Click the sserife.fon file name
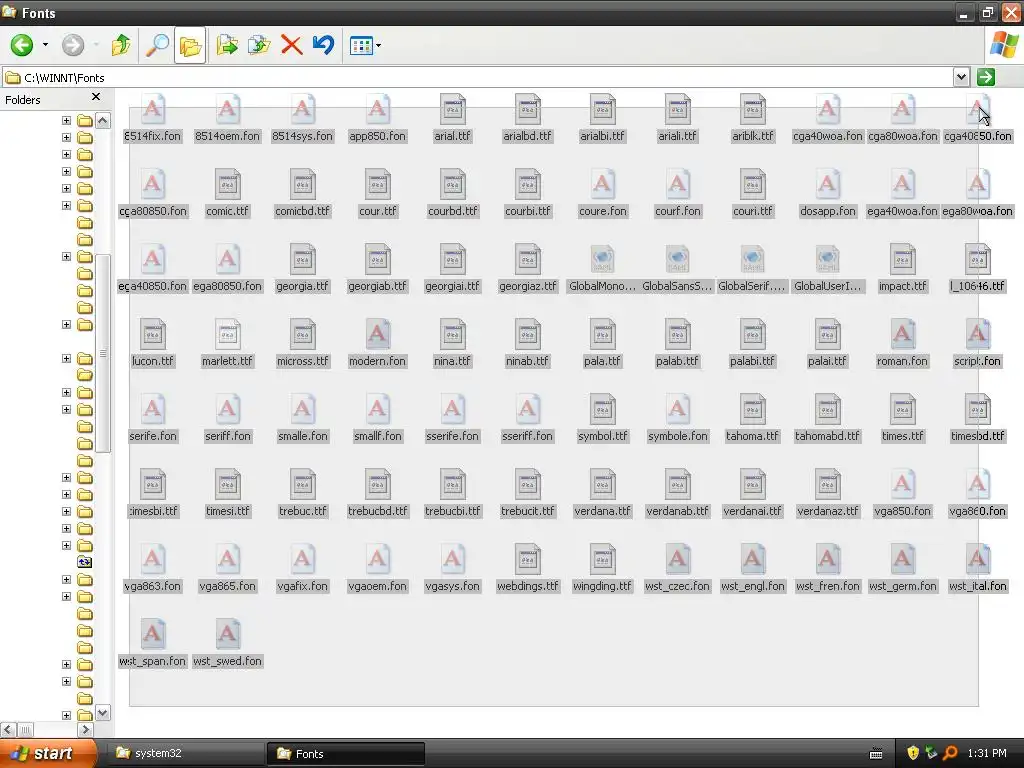This screenshot has height=768, width=1024. pos(452,436)
